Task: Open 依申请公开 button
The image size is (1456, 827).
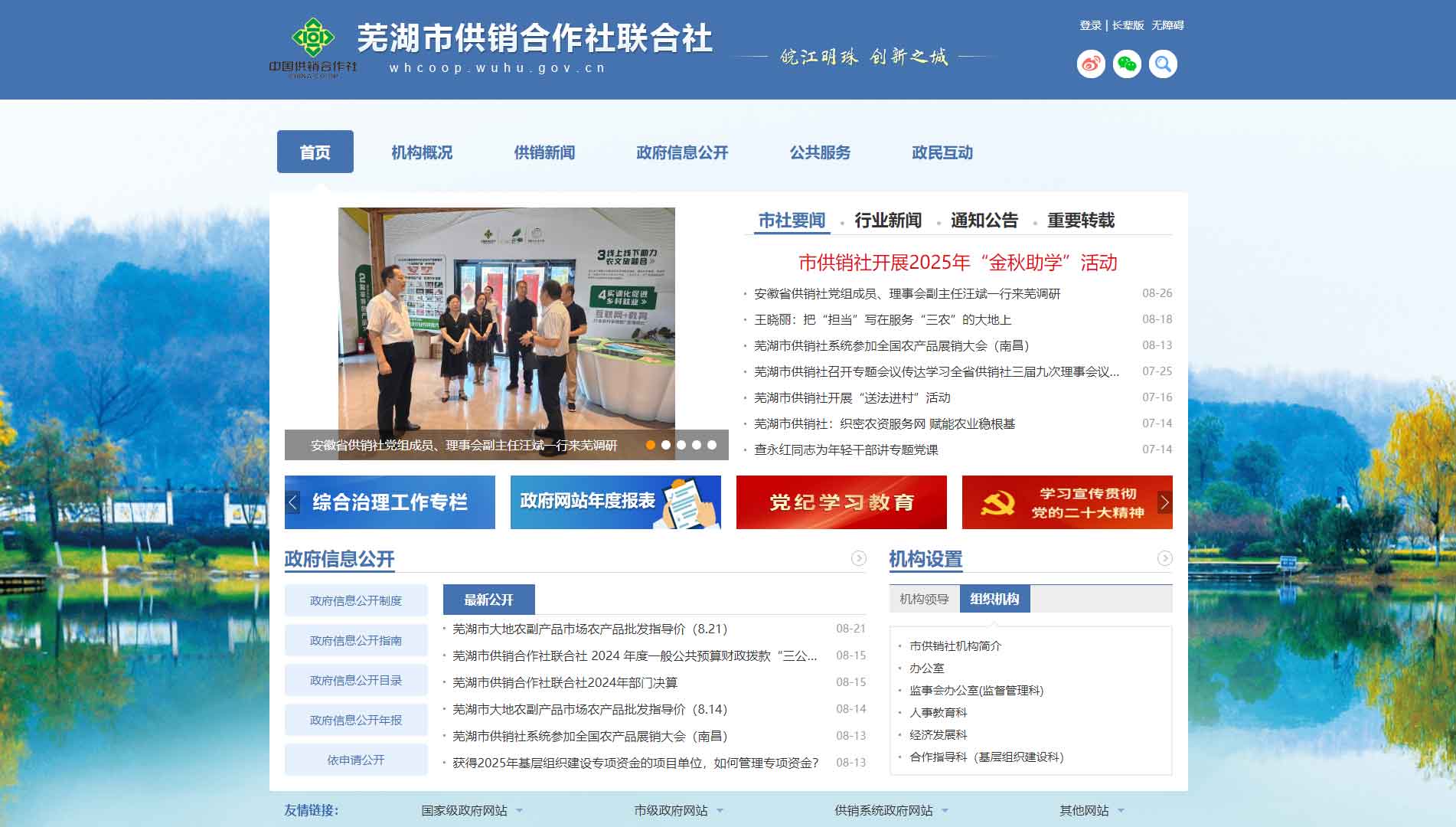Action: coord(356,760)
